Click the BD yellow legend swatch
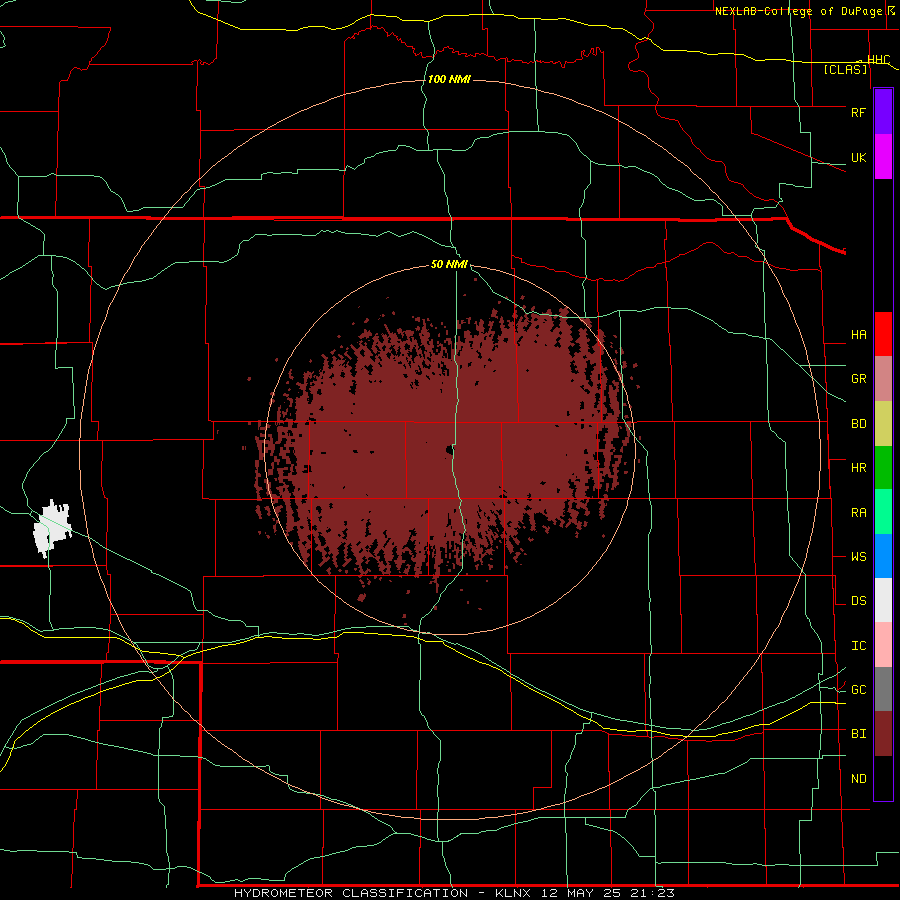The height and width of the screenshot is (900, 900). click(x=883, y=424)
